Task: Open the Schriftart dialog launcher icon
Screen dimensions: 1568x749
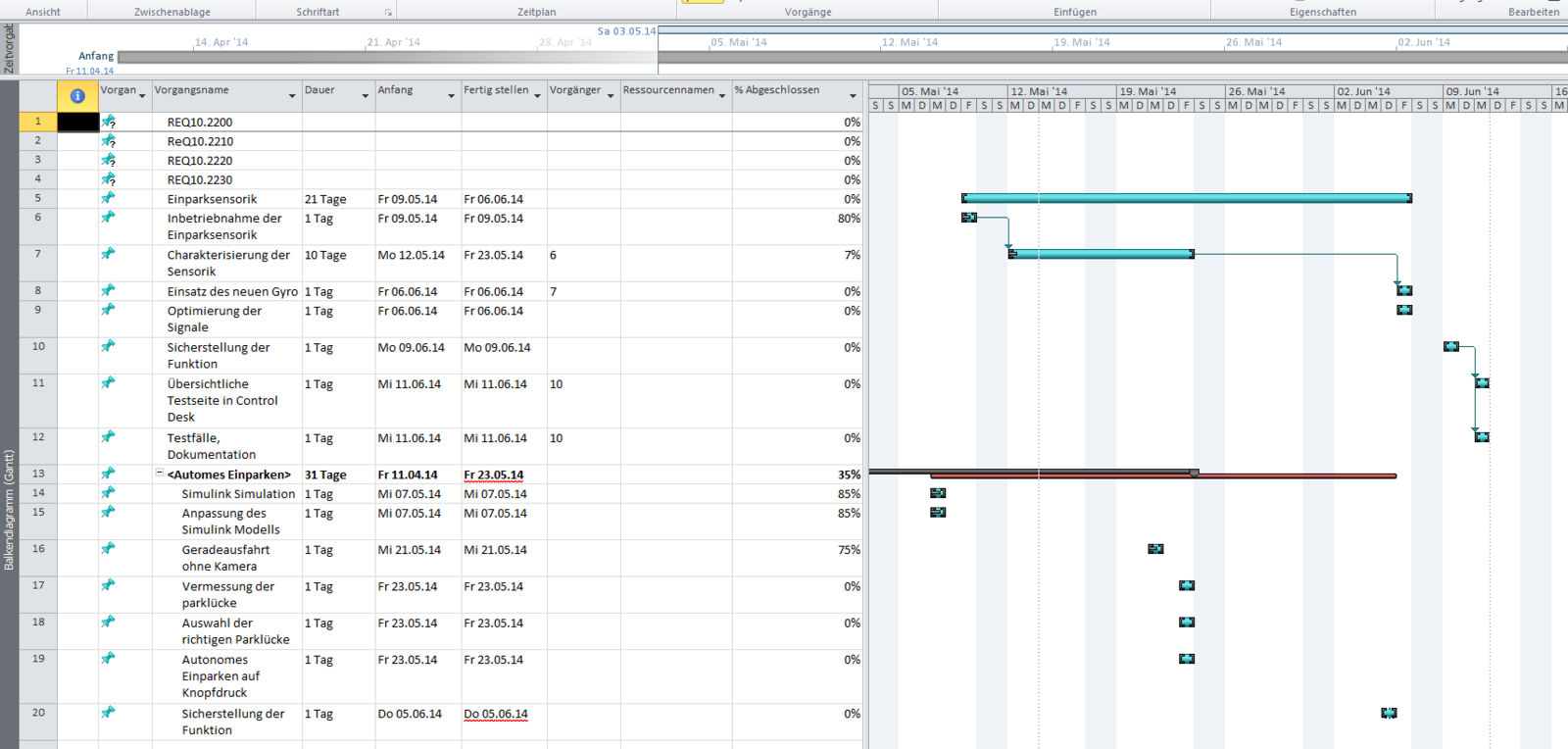Action: (x=388, y=13)
